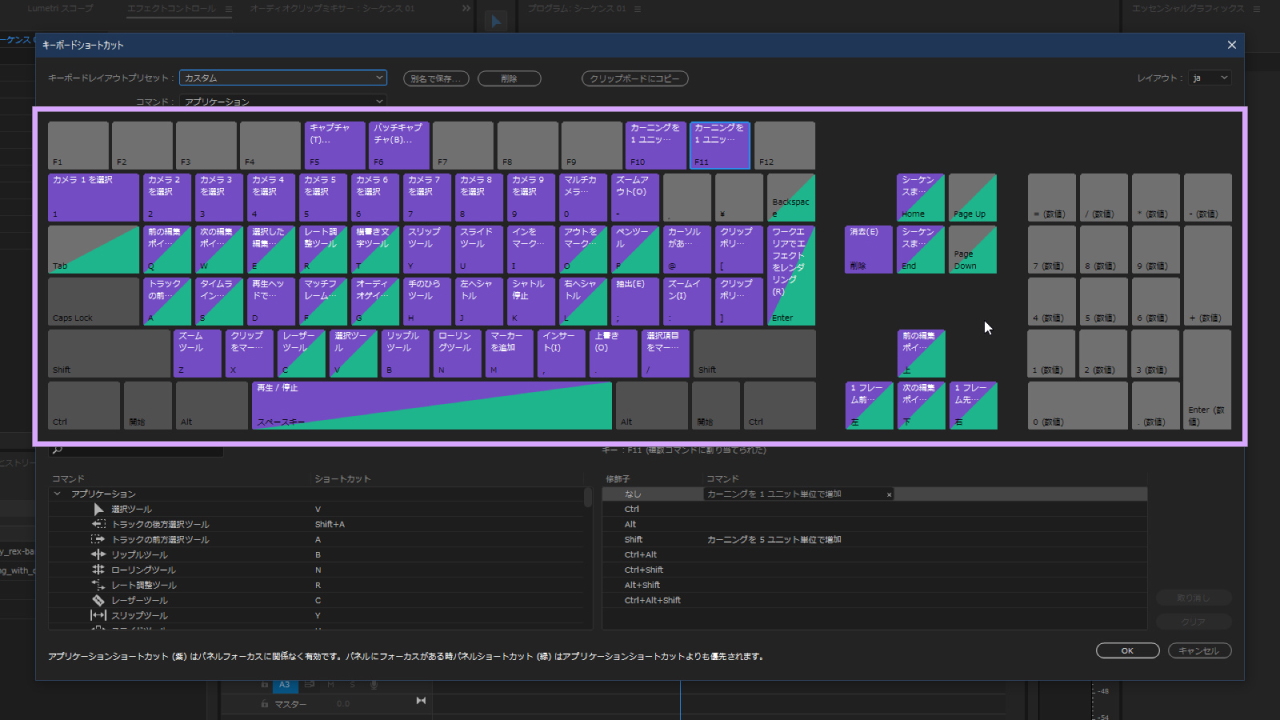This screenshot has height=720, width=1280.
Task: Open the レイアウト dropdown showing ja
Action: coord(1210,78)
